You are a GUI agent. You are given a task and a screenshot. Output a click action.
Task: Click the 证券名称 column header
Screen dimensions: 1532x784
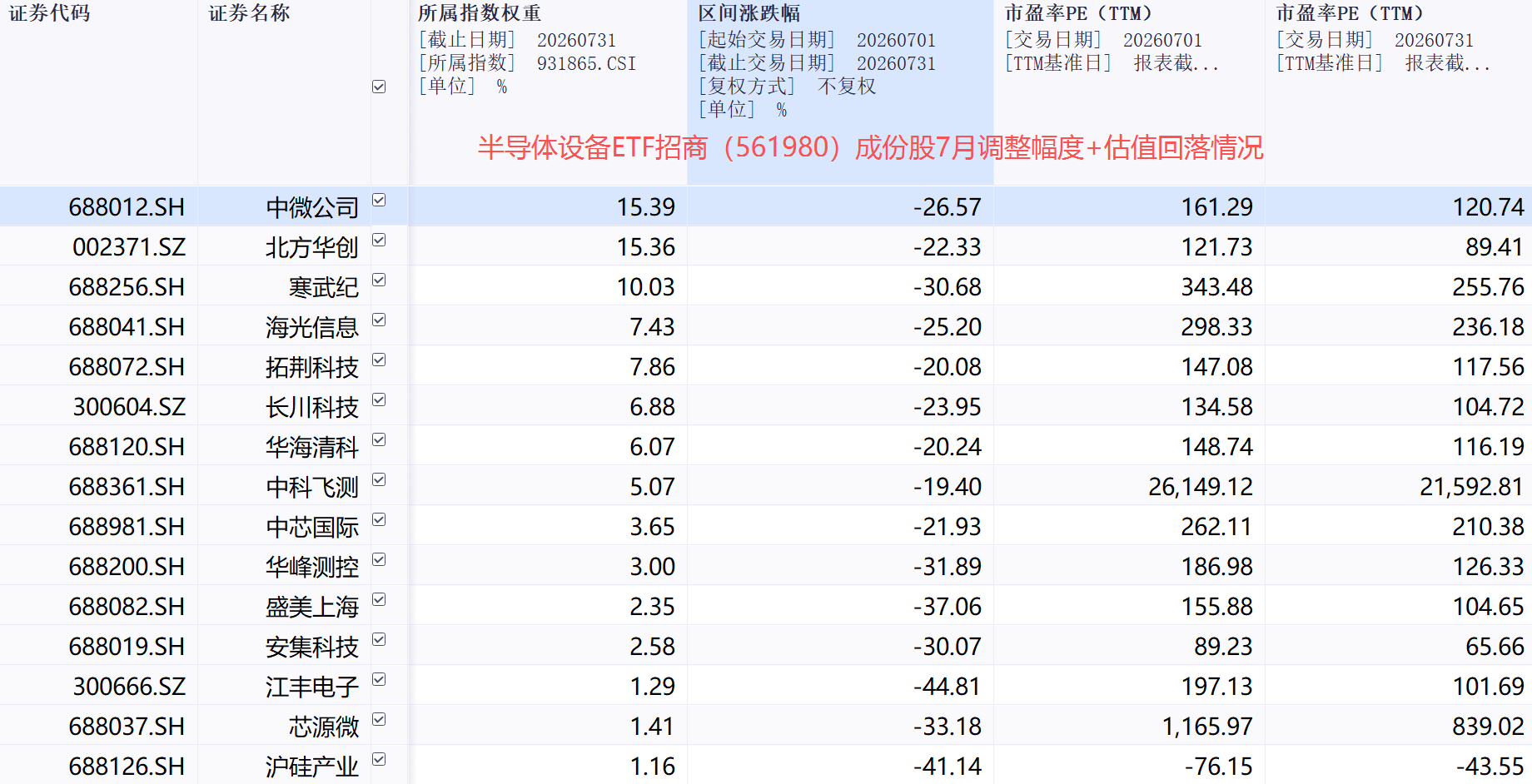pyautogui.click(x=249, y=13)
